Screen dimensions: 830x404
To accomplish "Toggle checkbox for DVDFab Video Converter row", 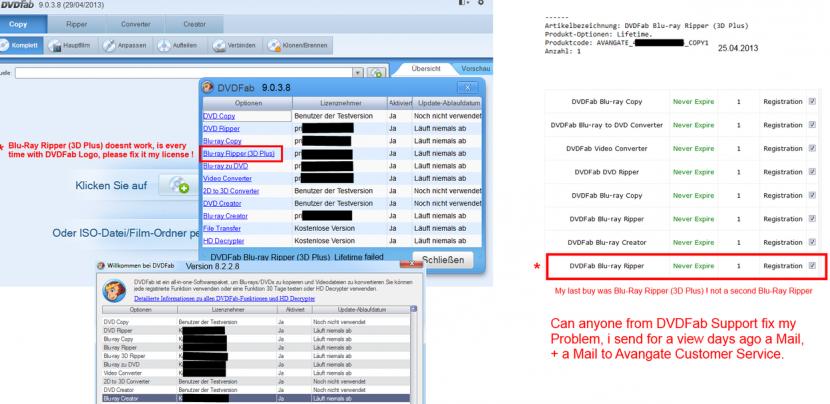I will 812,148.
